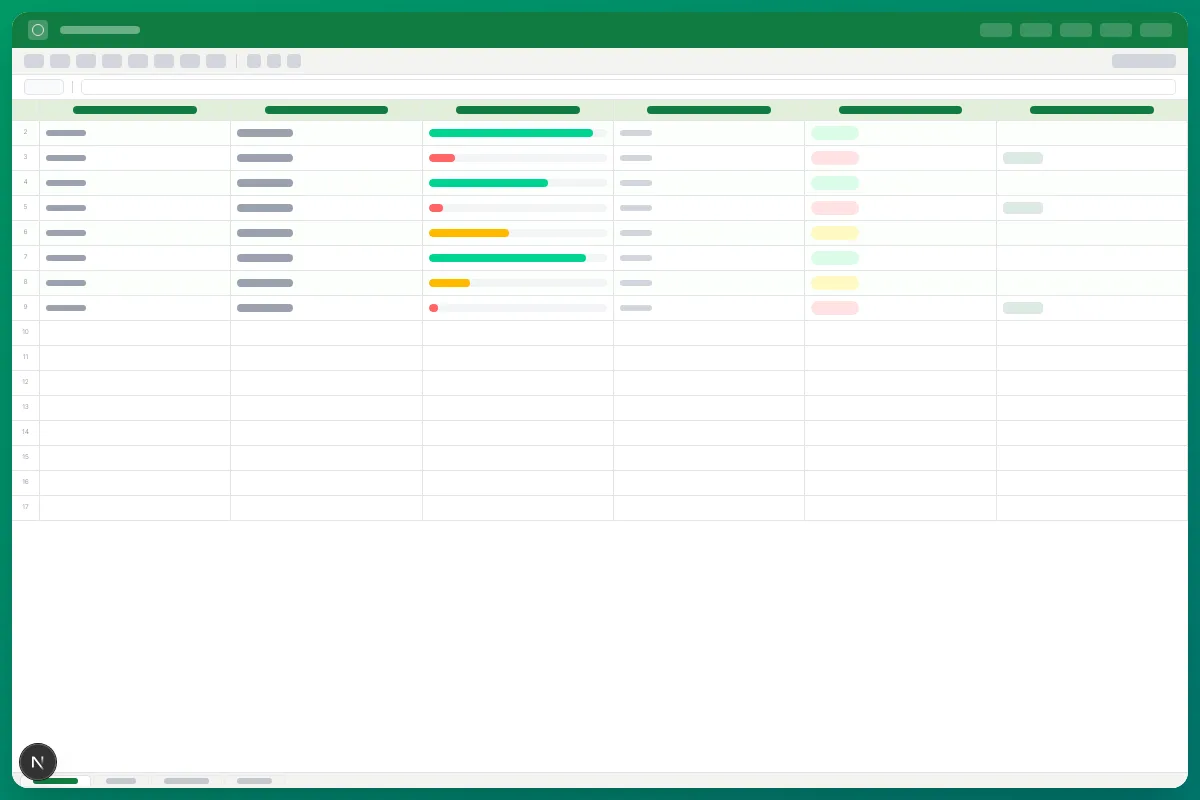Click the eighth toolbar button before the divider
This screenshot has height=800, width=1200.
click(x=216, y=61)
